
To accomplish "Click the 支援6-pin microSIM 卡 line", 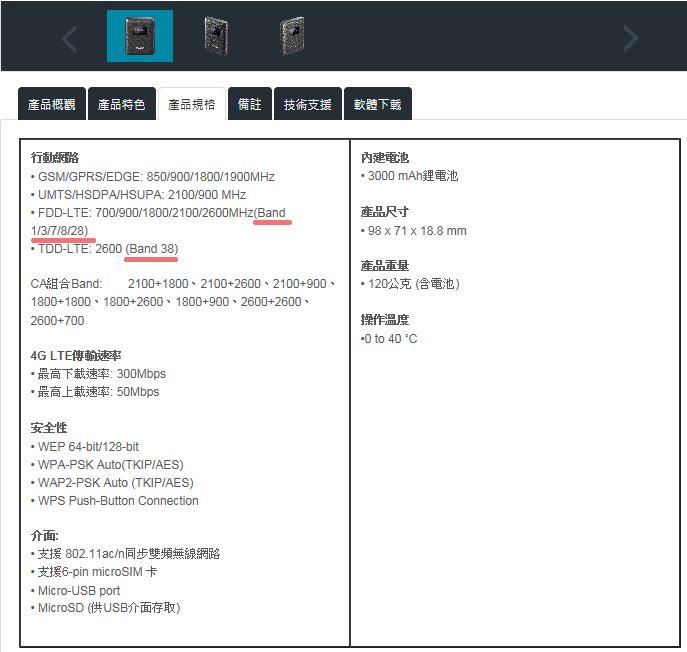I will (94, 572).
